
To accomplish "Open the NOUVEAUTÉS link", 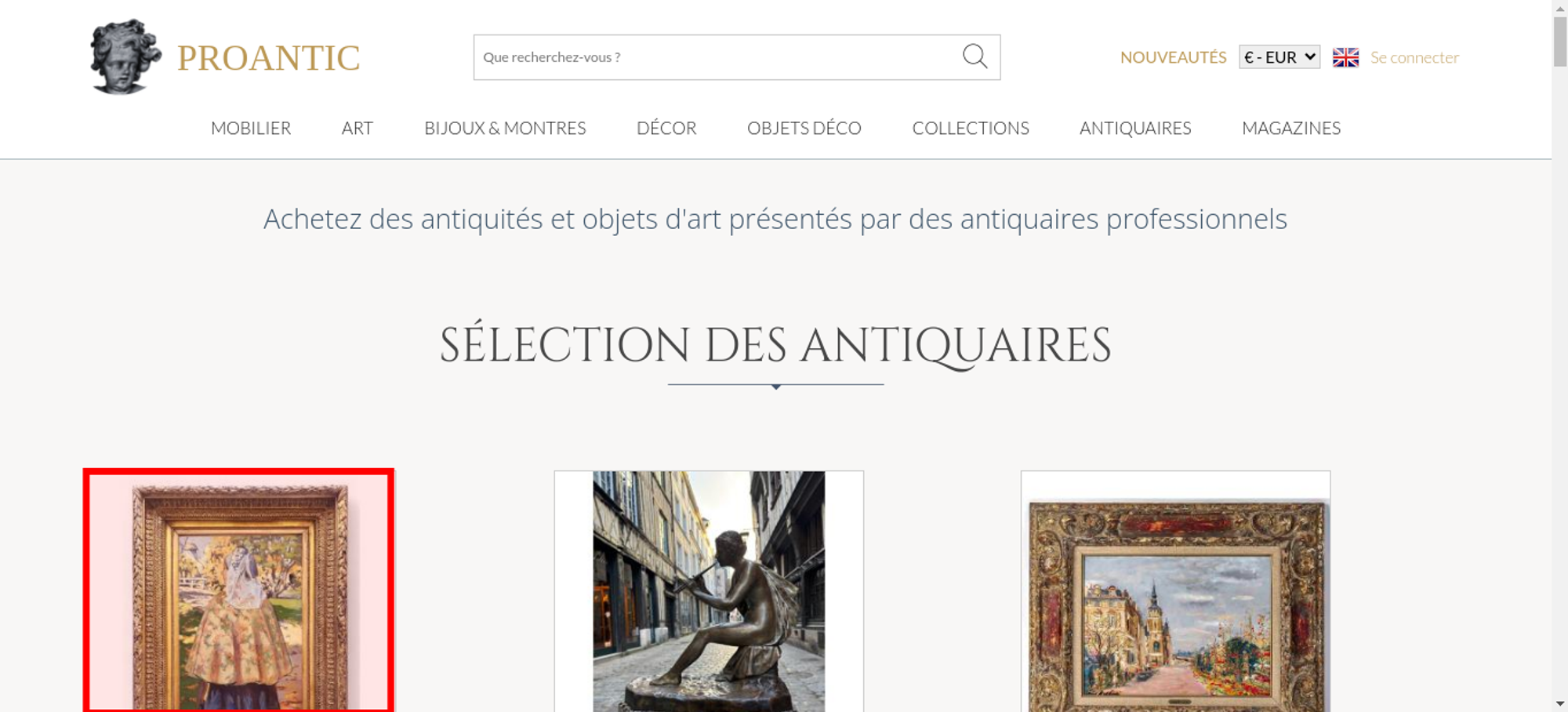I will pos(1173,57).
